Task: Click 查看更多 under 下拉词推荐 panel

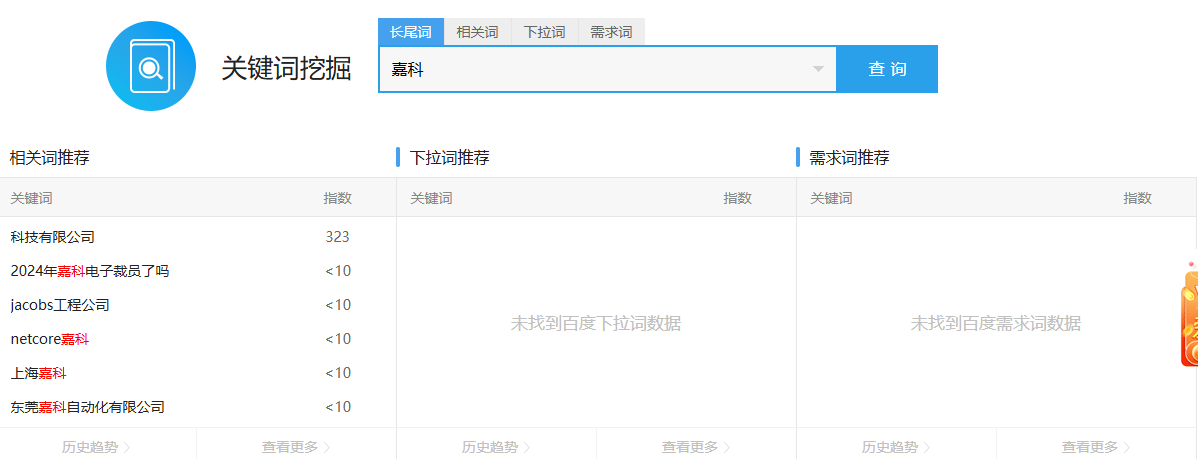Action: point(696,447)
